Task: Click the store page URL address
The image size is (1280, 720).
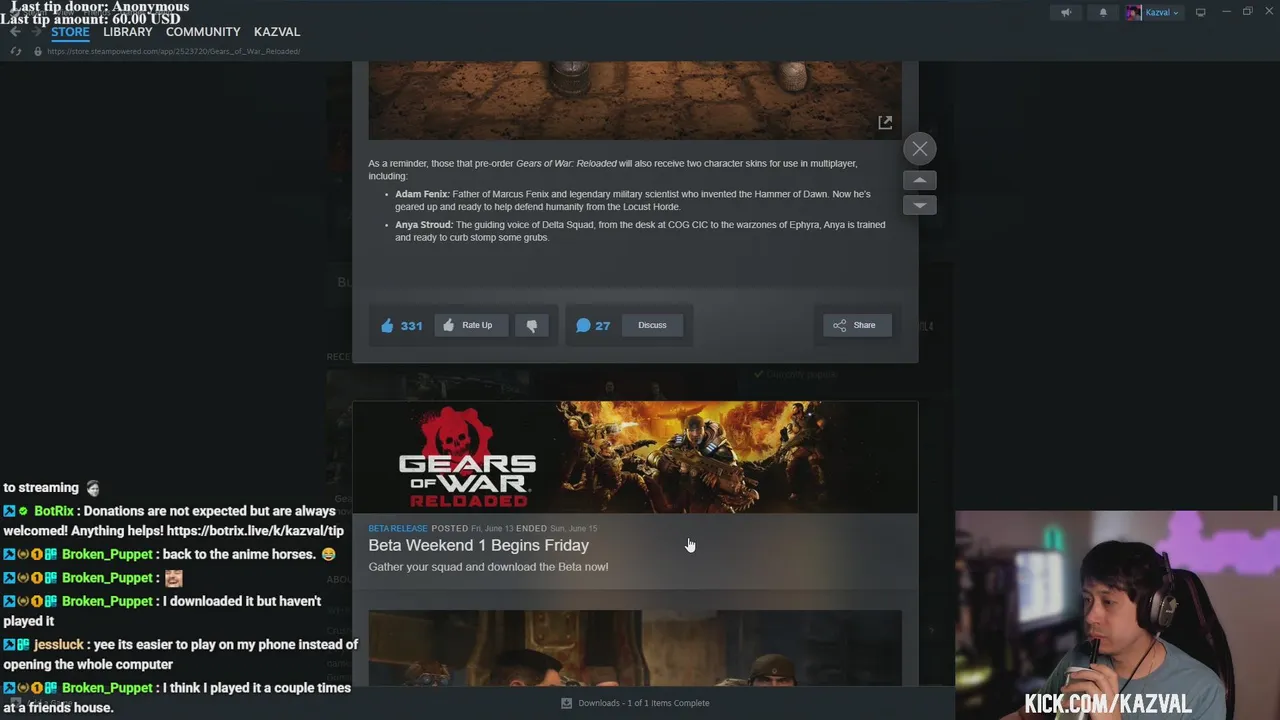Action: point(173,51)
